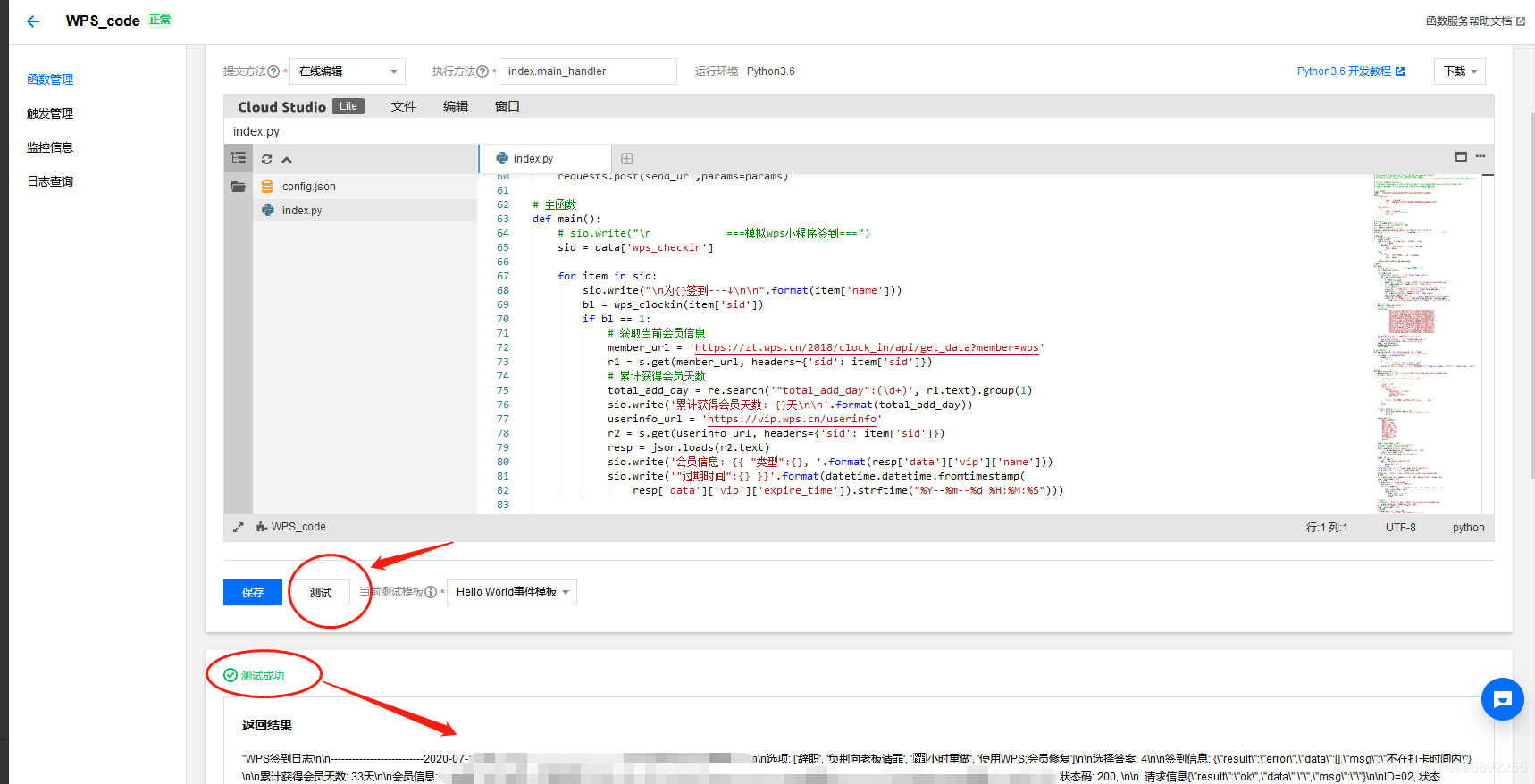Expand Hello World事件模板 dropdown
This screenshot has width=1535, height=784.
[512, 592]
